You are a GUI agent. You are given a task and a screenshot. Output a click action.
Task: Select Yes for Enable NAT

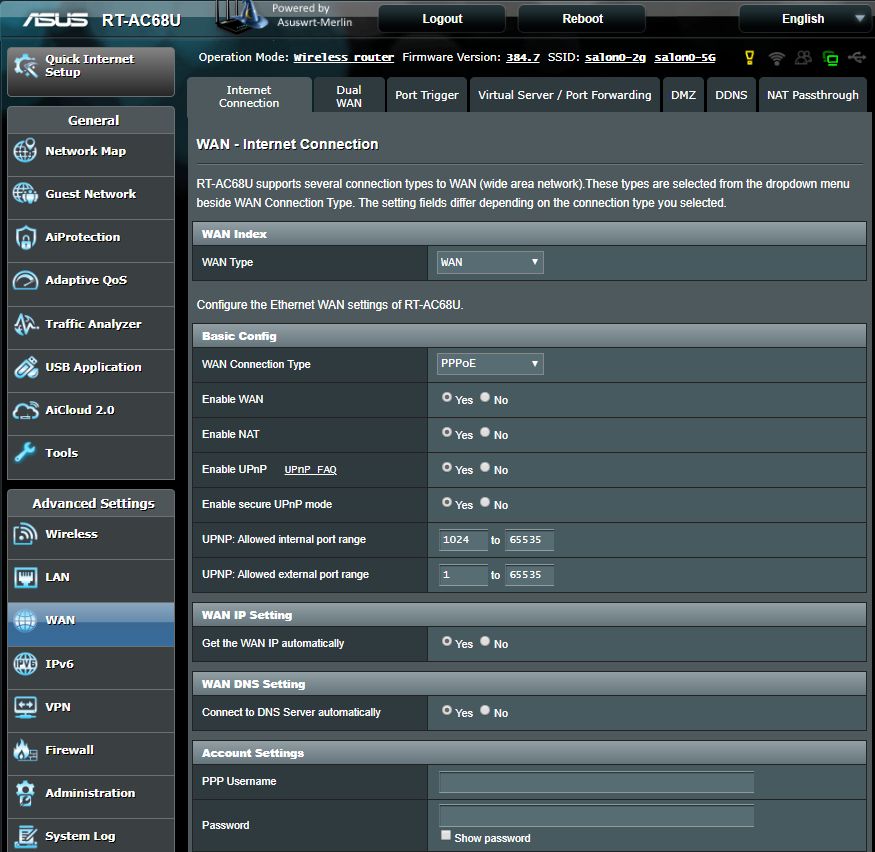(446, 432)
